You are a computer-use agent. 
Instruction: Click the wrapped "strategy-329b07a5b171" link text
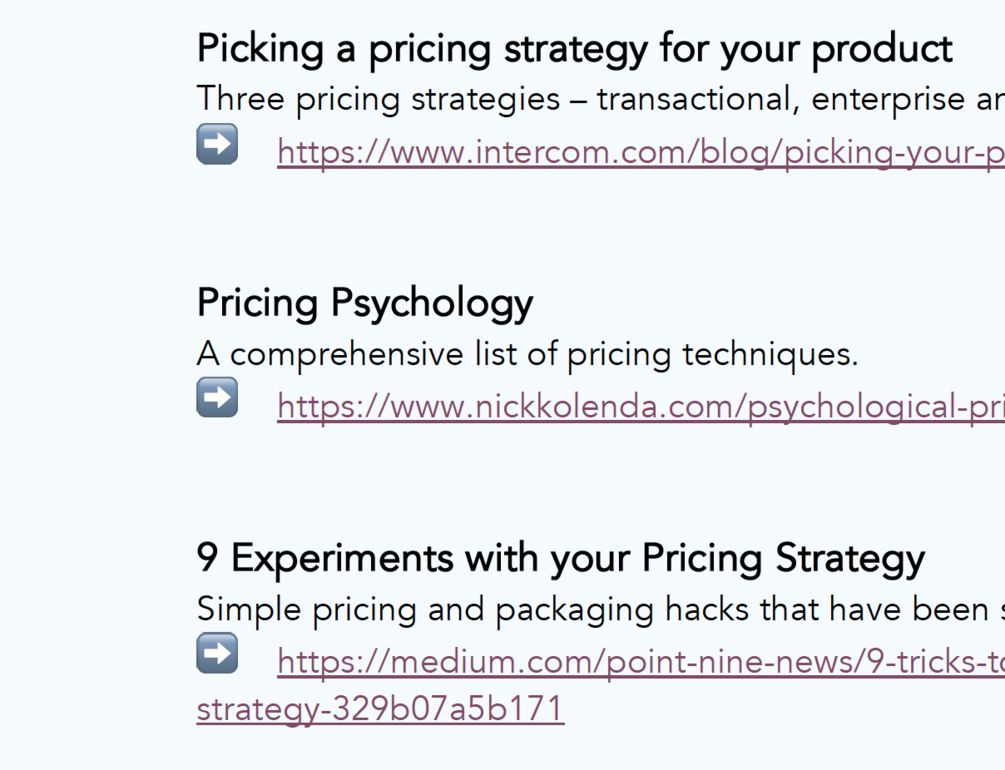pos(380,709)
